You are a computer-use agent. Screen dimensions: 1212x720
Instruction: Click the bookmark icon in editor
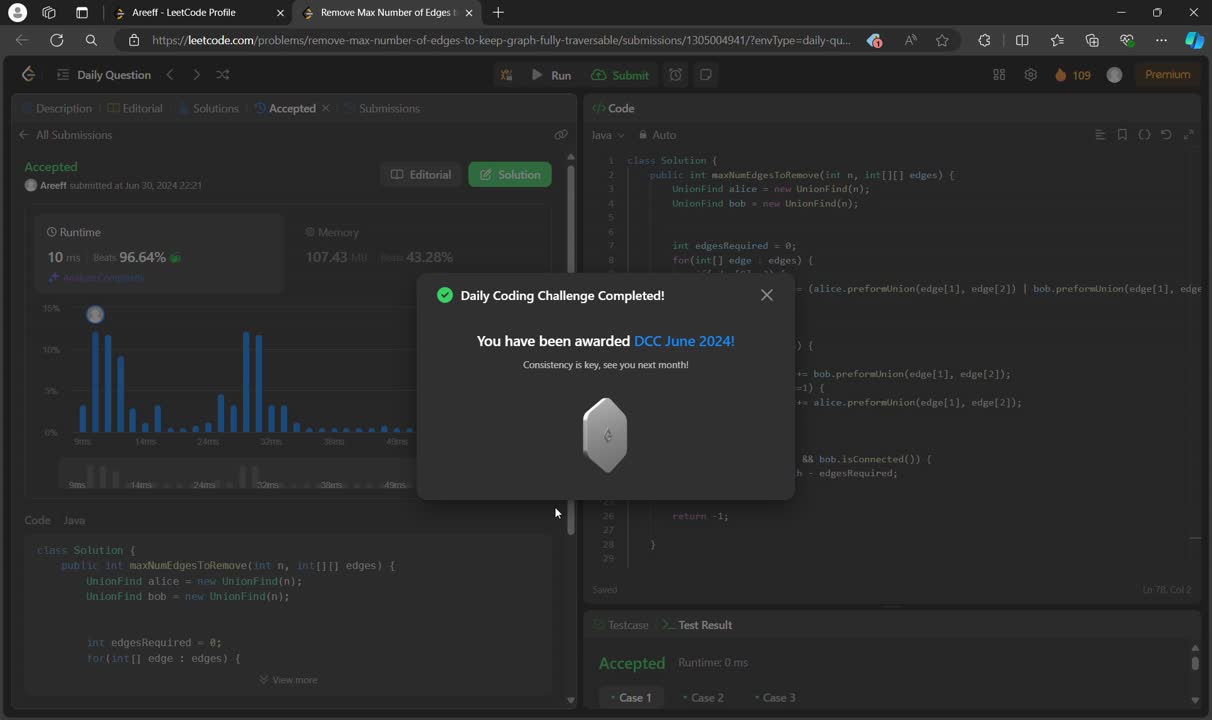tap(1122, 135)
